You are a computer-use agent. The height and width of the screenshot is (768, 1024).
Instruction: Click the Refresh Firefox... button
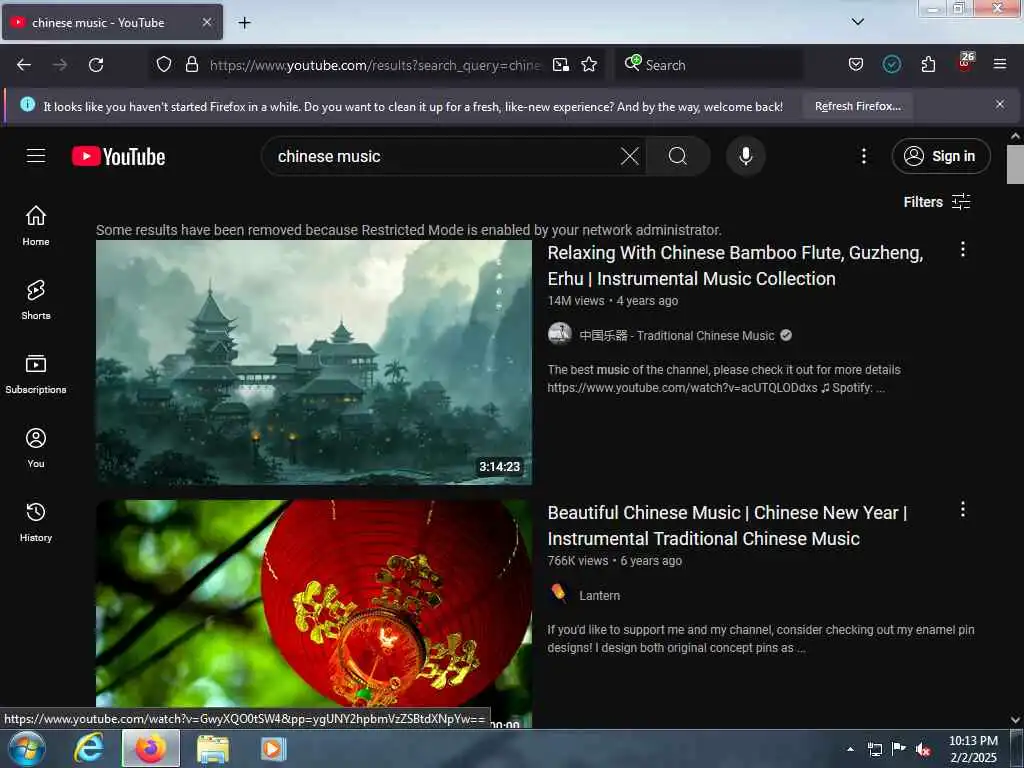pos(857,106)
